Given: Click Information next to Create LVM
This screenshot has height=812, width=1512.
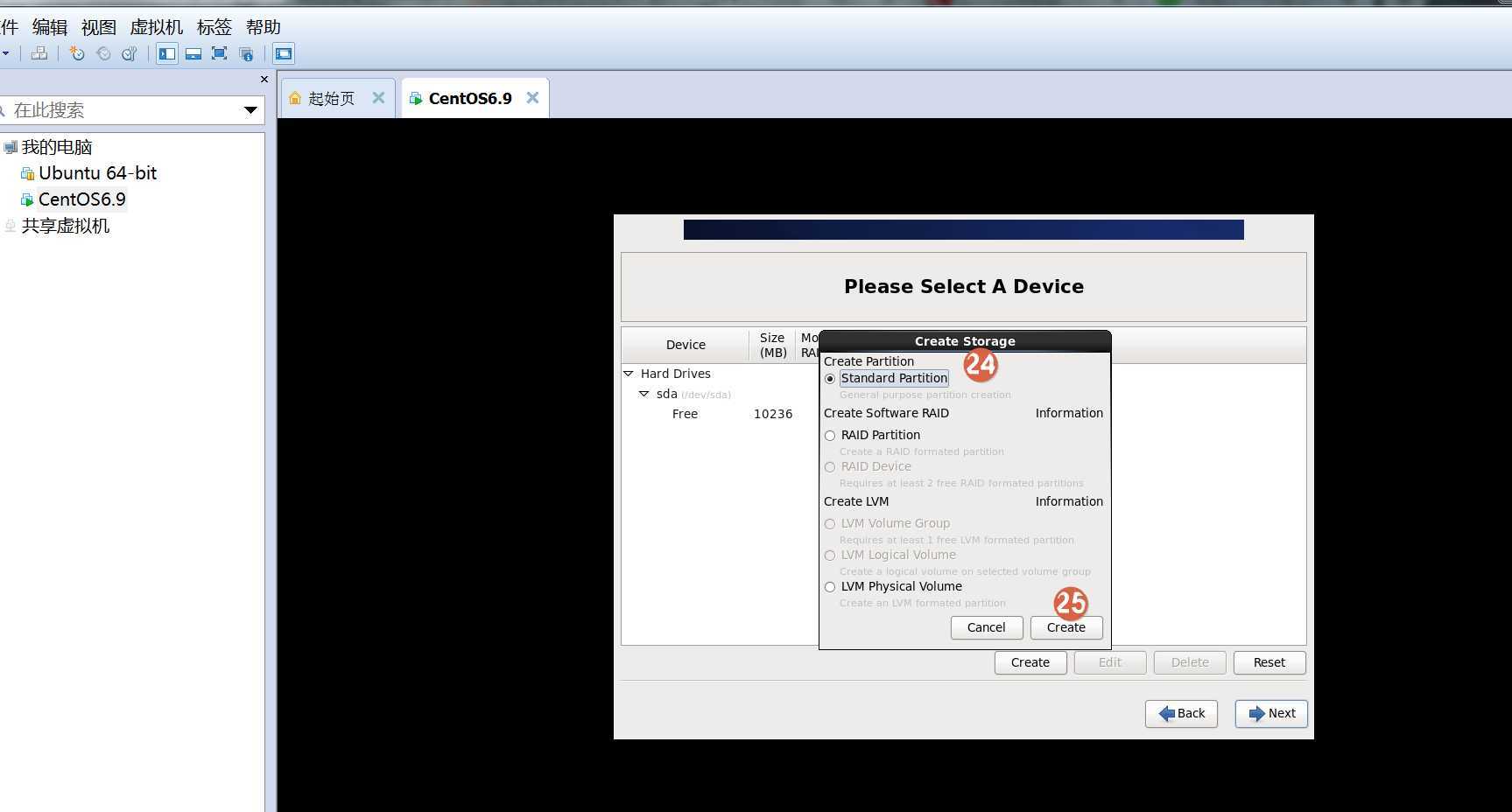Looking at the screenshot, I should coord(1069,501).
